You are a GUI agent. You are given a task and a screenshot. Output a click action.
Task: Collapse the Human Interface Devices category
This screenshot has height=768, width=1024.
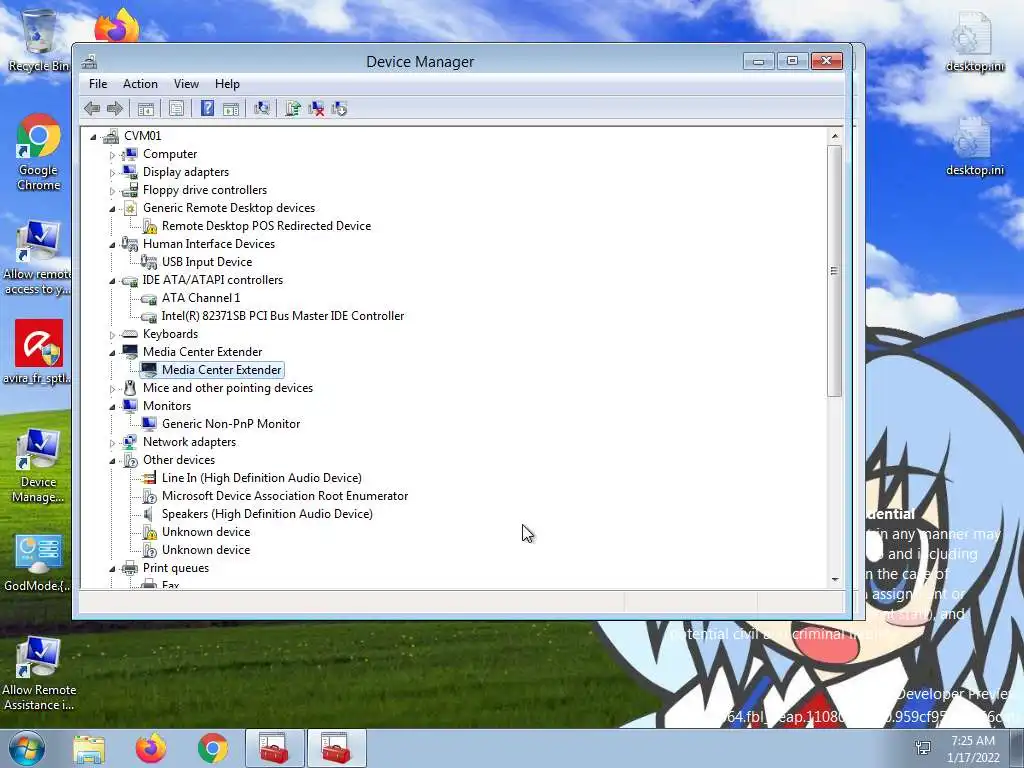pyautogui.click(x=112, y=245)
